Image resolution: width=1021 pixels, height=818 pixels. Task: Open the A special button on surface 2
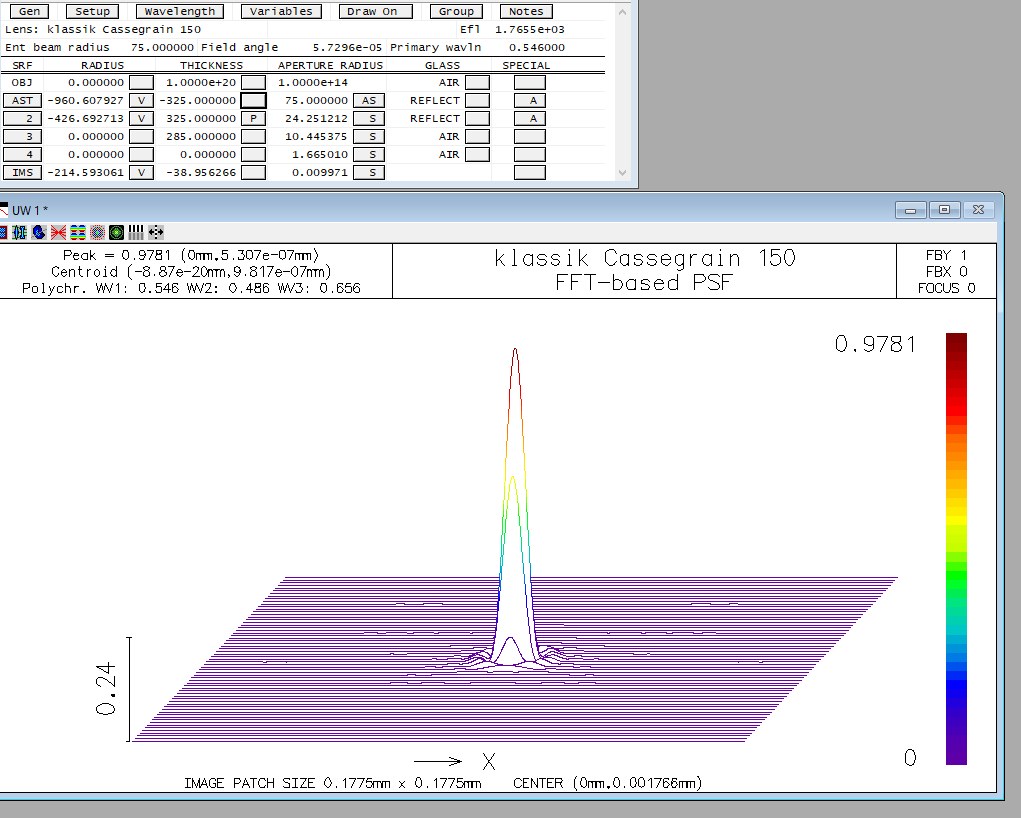(530, 119)
